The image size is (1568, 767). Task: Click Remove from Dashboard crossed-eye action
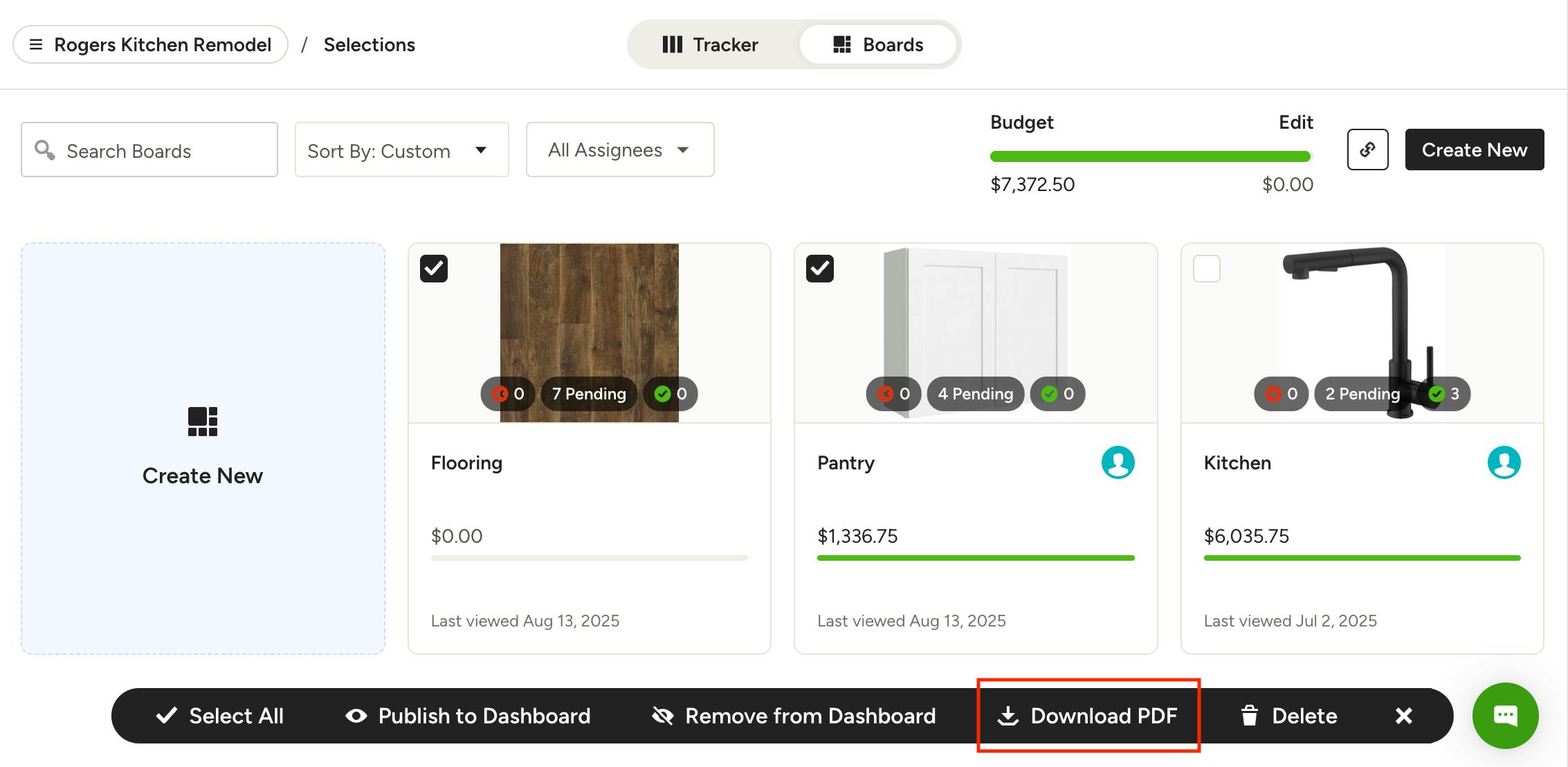pyautogui.click(x=794, y=716)
